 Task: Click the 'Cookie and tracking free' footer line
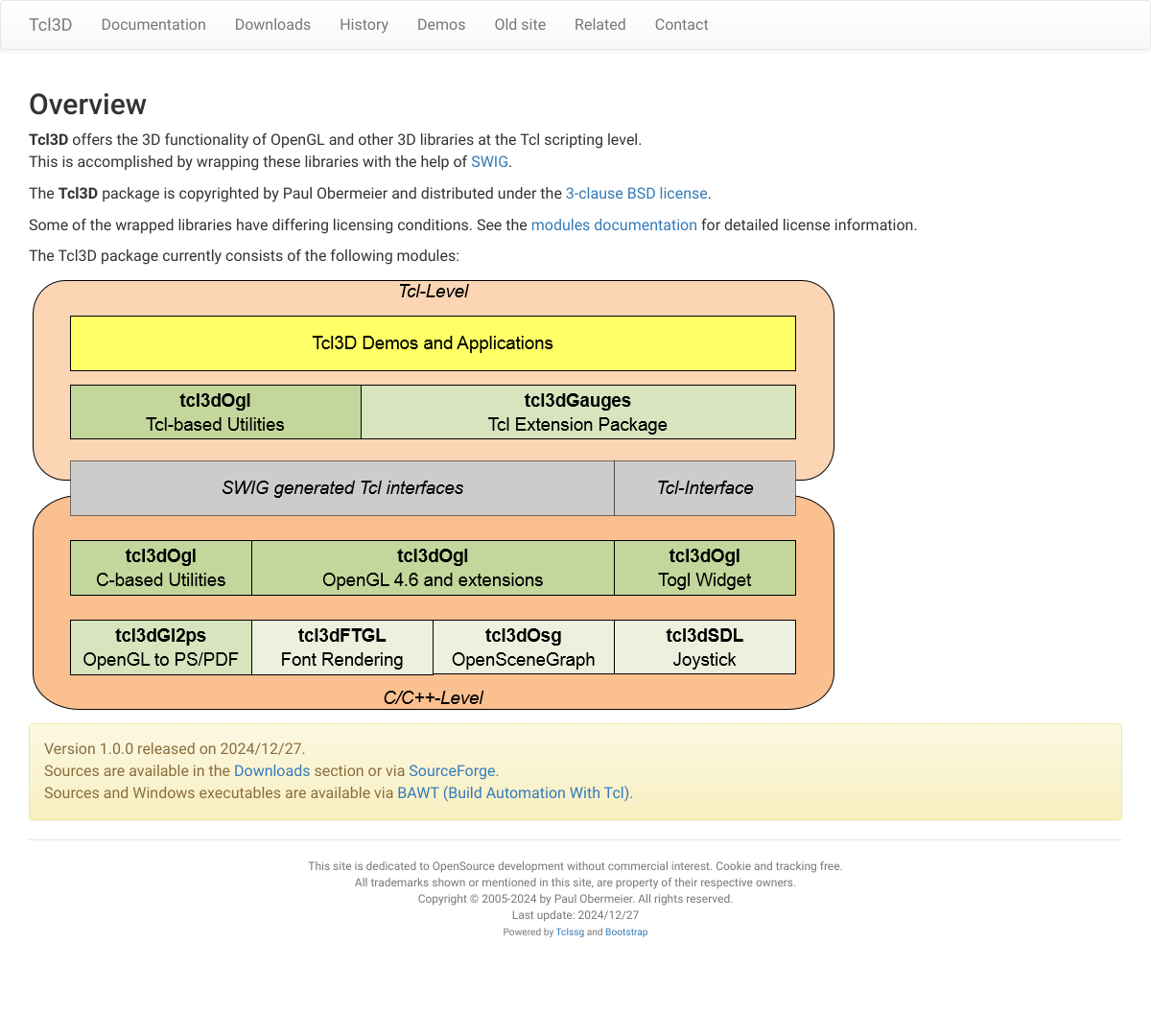tap(575, 866)
